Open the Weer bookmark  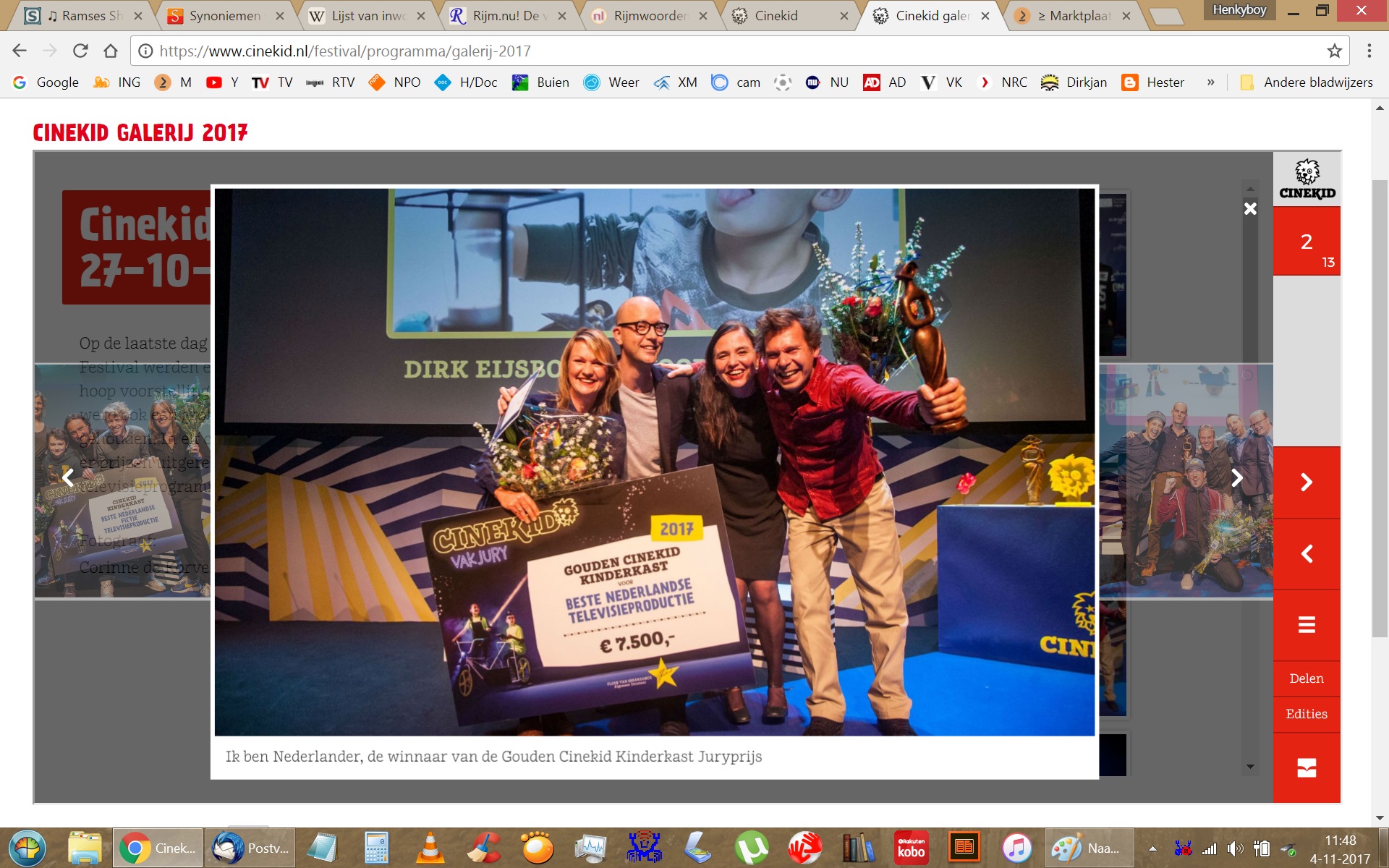point(612,82)
